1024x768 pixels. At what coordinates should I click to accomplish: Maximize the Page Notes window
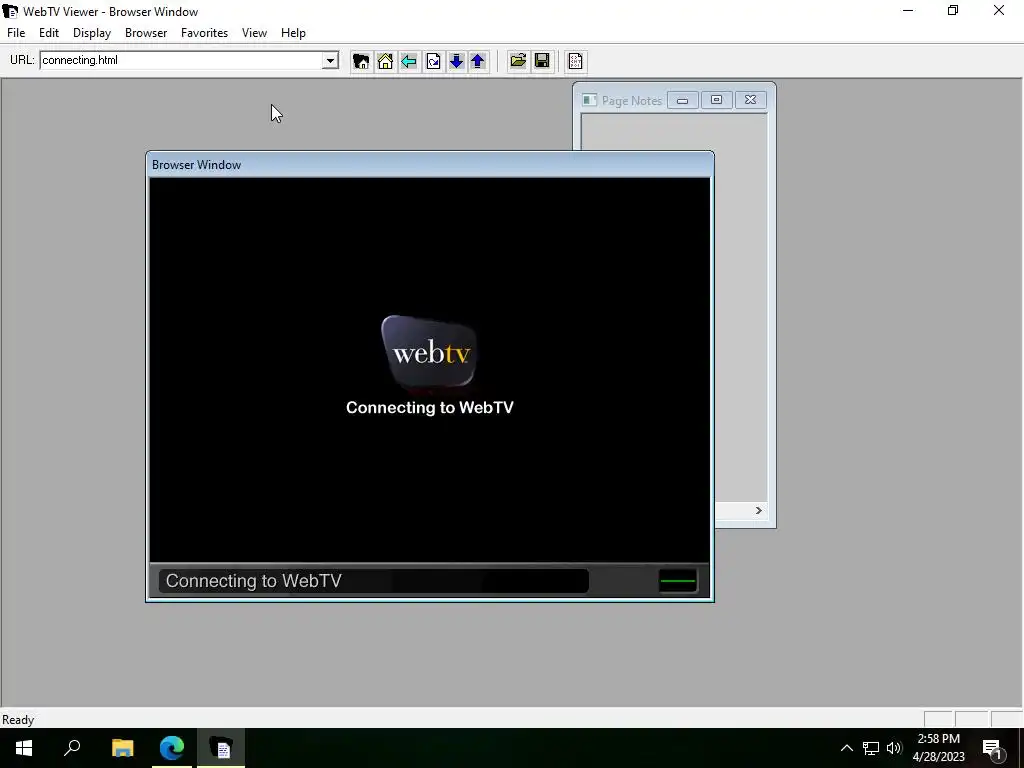point(716,100)
